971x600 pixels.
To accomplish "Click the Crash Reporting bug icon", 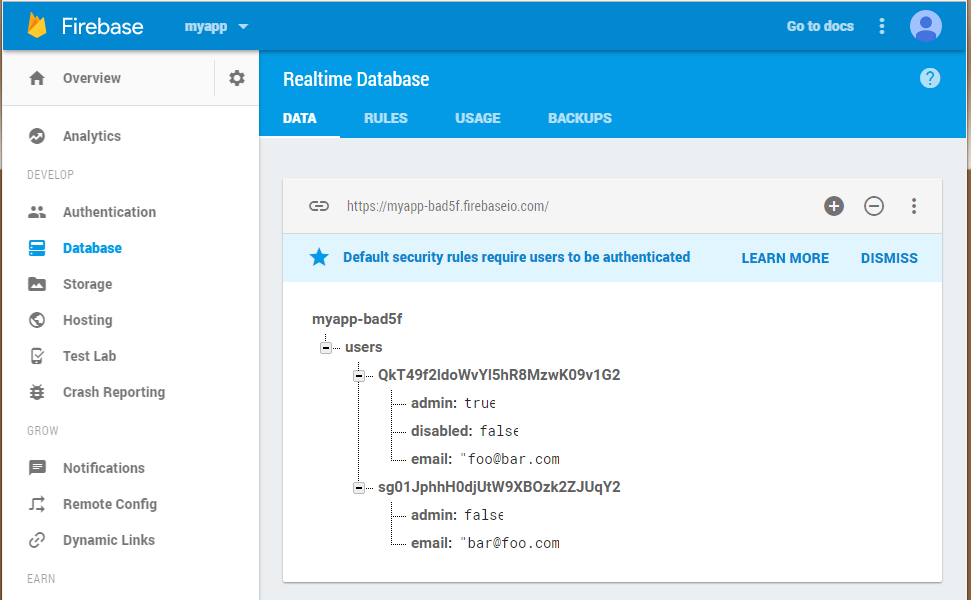I will [37, 392].
